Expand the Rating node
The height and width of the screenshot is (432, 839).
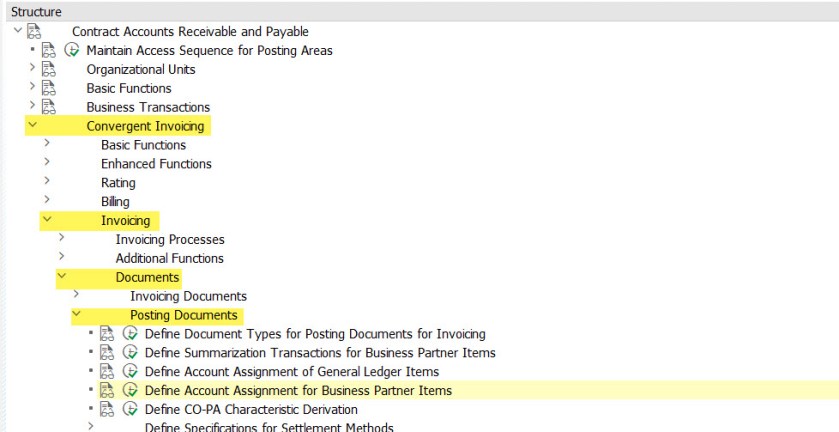[x=47, y=181]
